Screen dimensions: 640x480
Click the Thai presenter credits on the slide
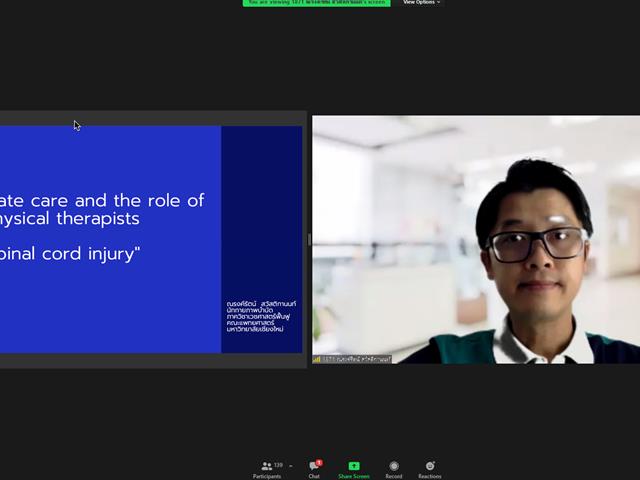(x=261, y=316)
